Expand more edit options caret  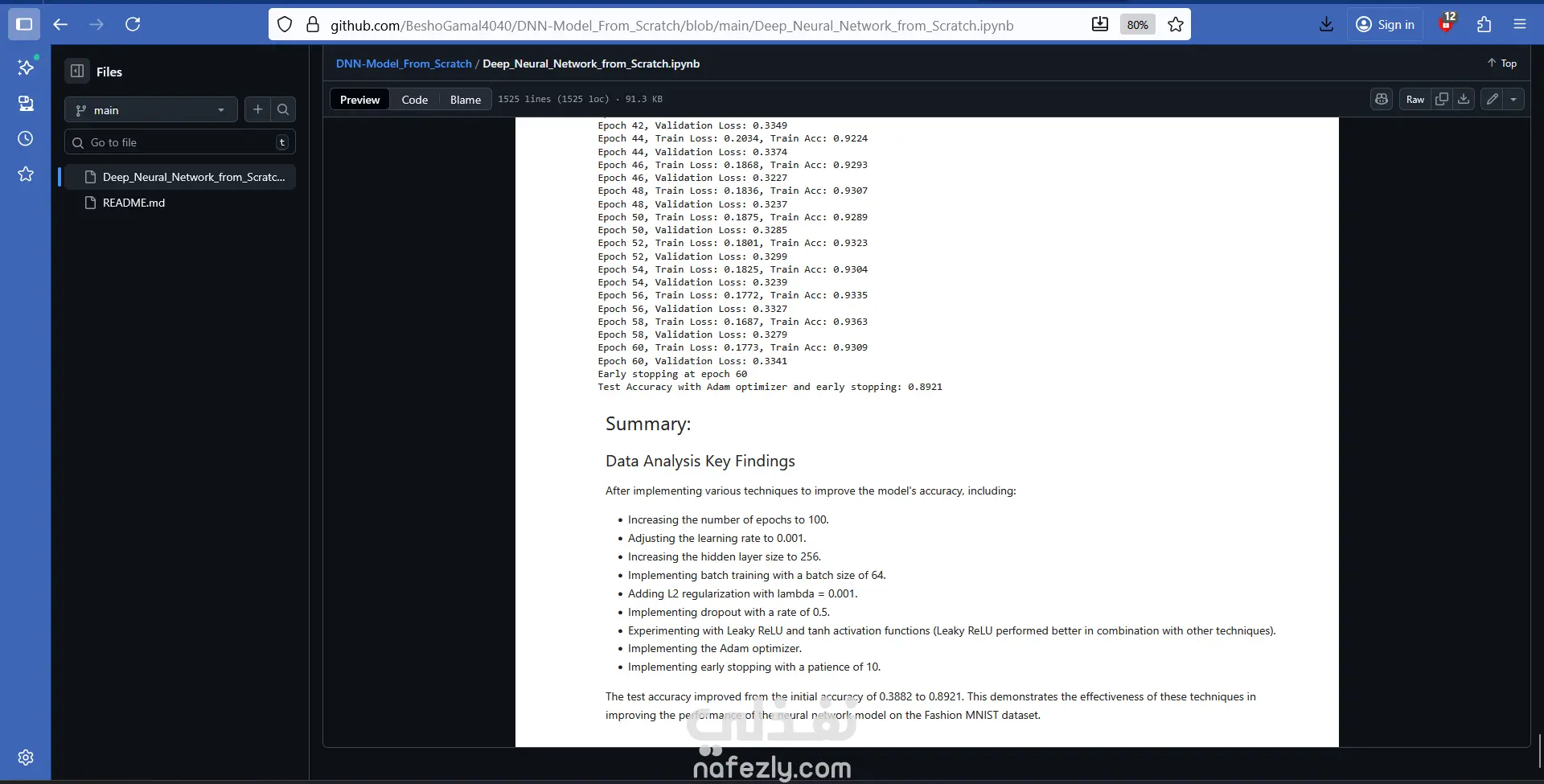(x=1514, y=99)
